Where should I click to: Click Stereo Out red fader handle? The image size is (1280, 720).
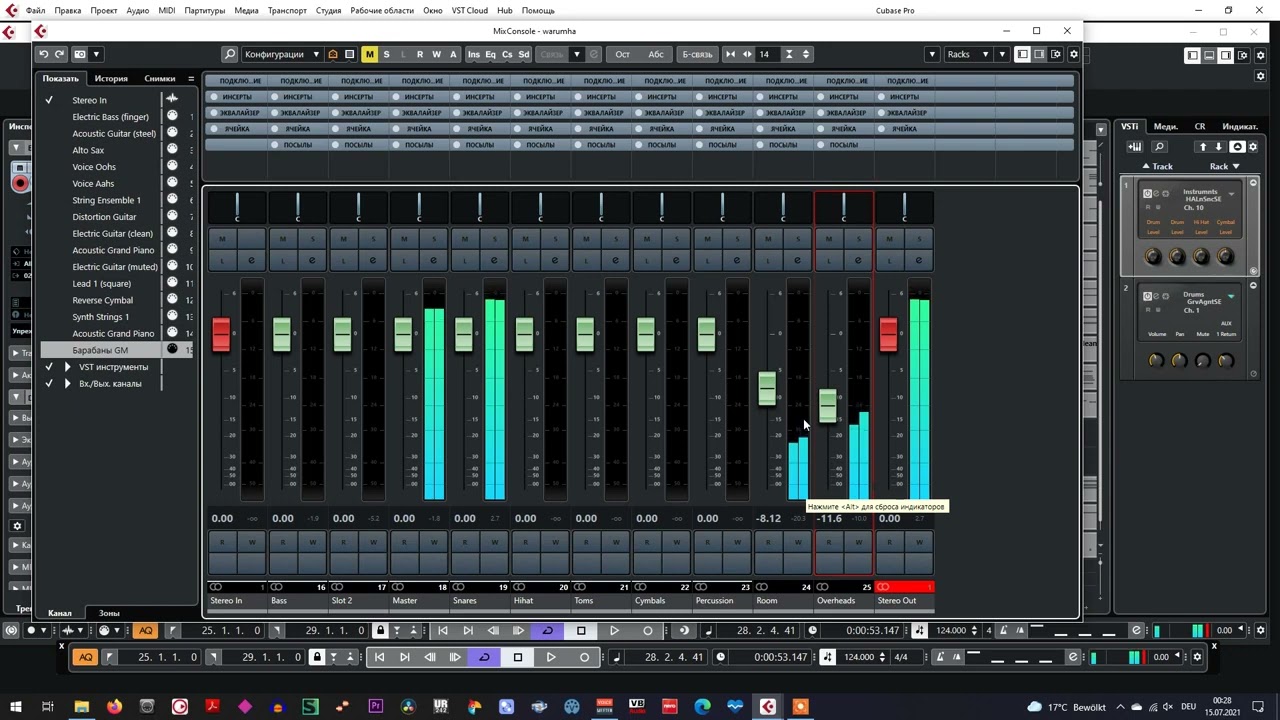pos(888,335)
